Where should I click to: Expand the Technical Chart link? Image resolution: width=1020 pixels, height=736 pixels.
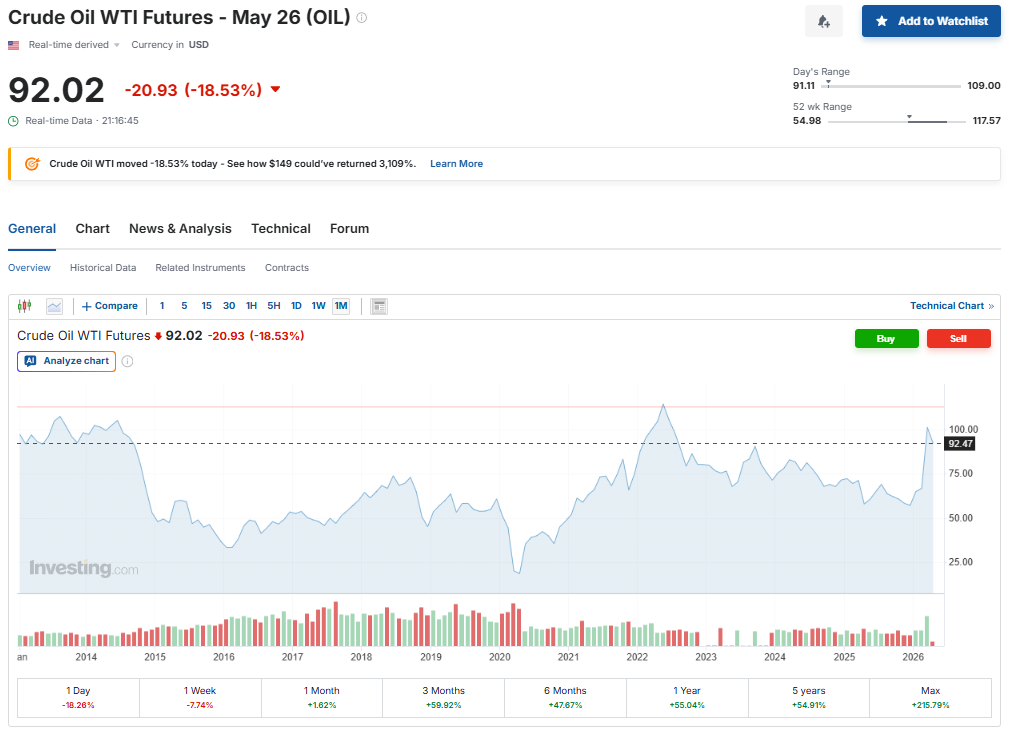tap(952, 306)
